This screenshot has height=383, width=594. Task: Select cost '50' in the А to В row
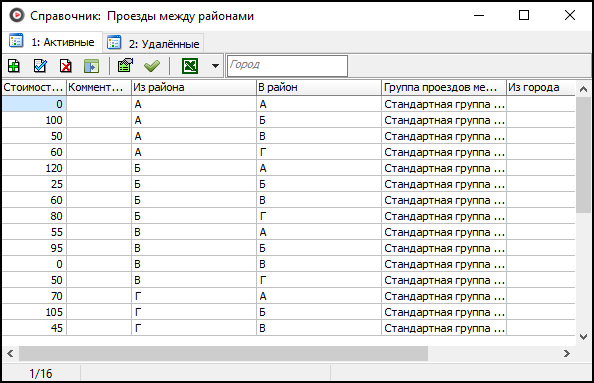click(x=34, y=136)
